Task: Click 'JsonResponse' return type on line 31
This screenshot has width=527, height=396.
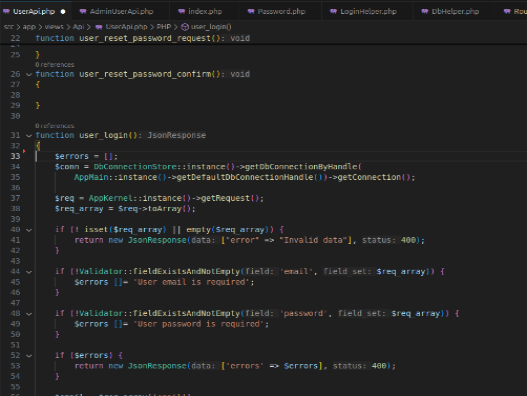Action: [177, 135]
